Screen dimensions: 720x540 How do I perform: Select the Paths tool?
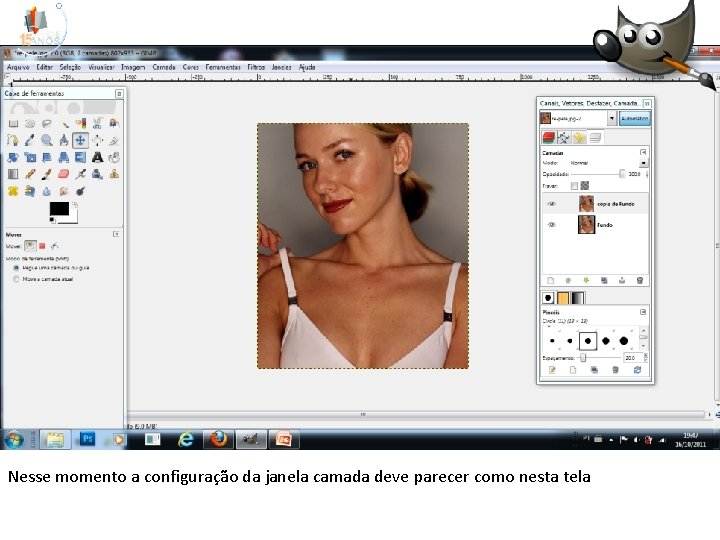pos(13,140)
